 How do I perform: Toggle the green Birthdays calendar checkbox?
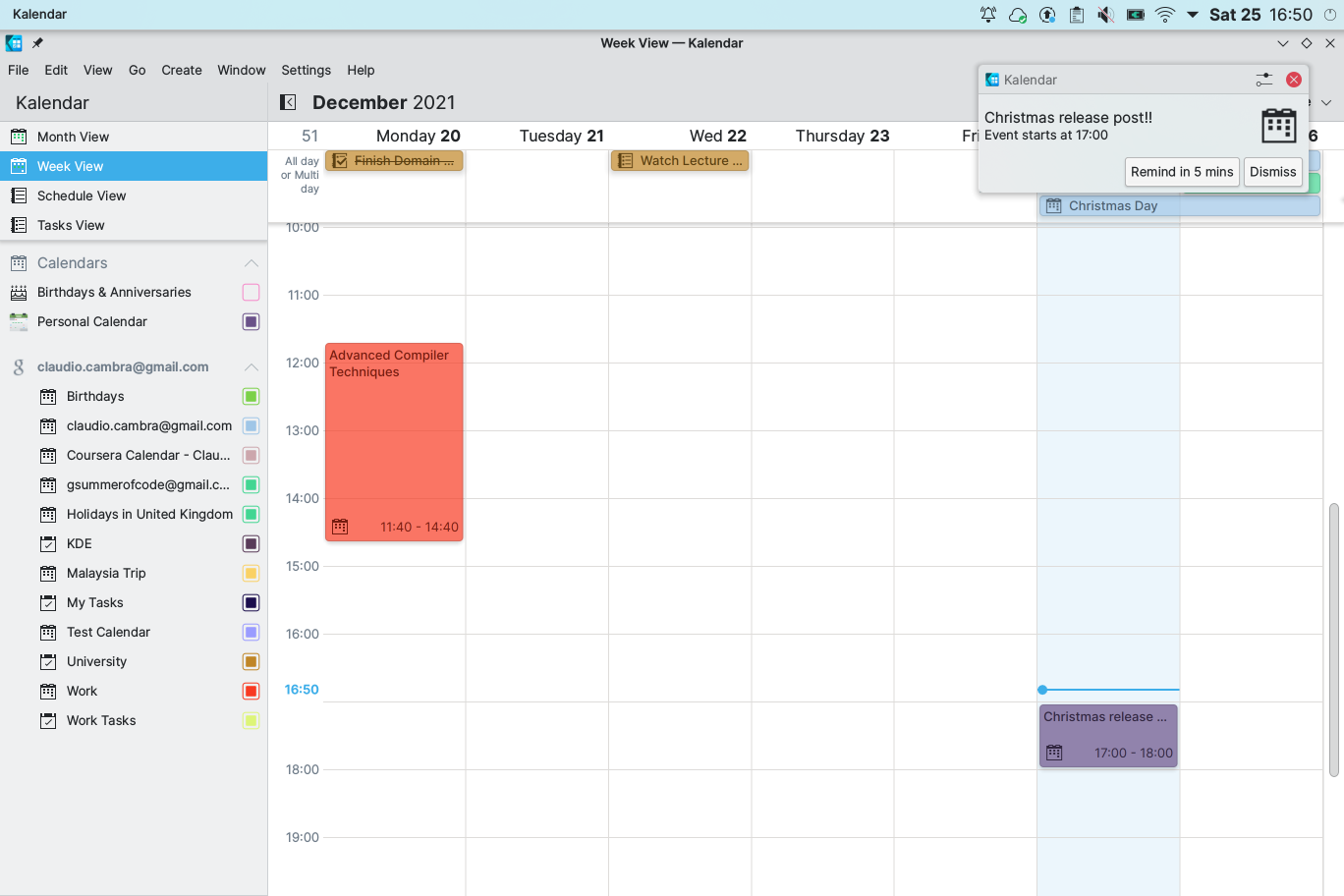[x=251, y=396]
